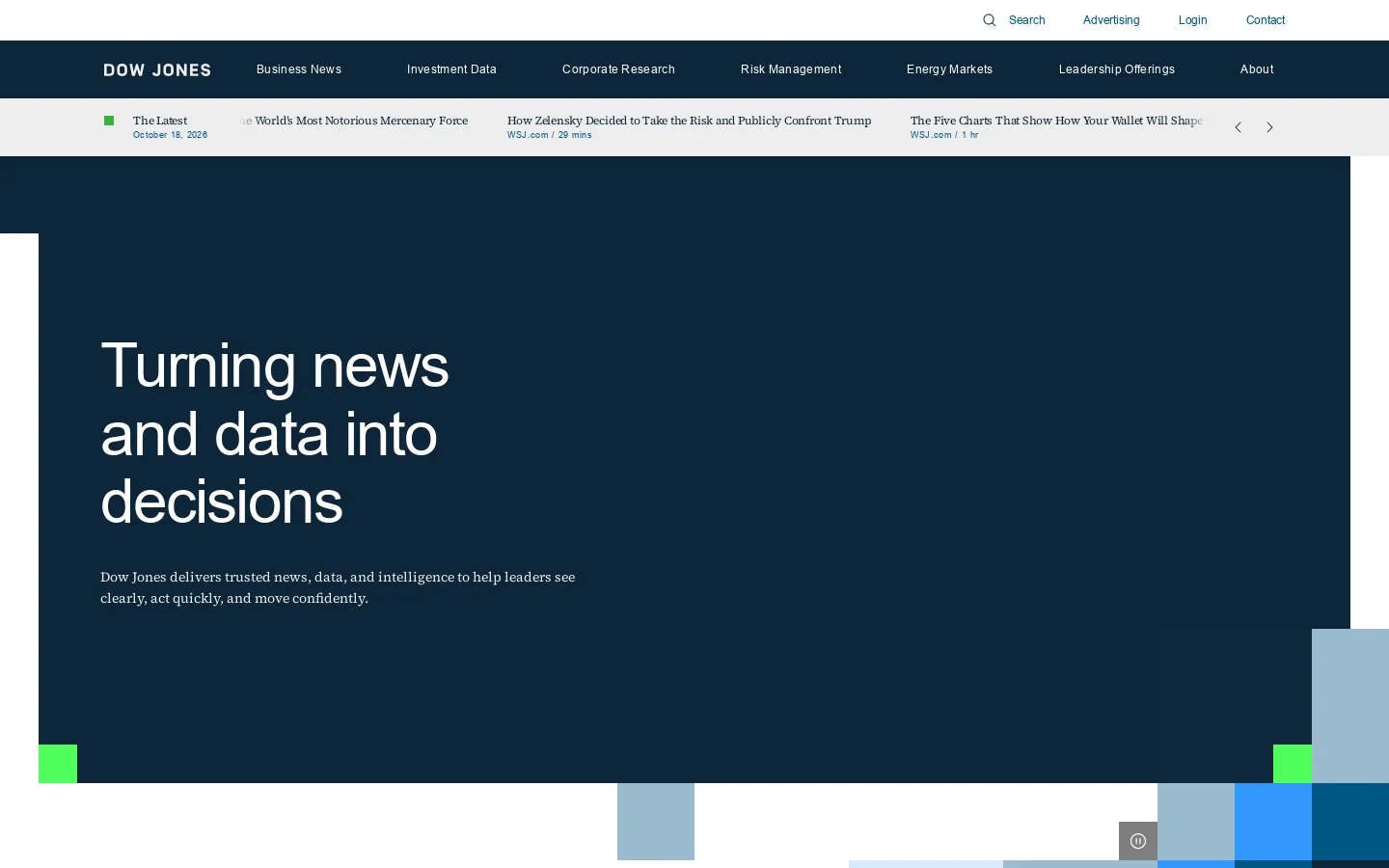Open the Advertising link
Screen dimensions: 1389x868
tap(1111, 20)
